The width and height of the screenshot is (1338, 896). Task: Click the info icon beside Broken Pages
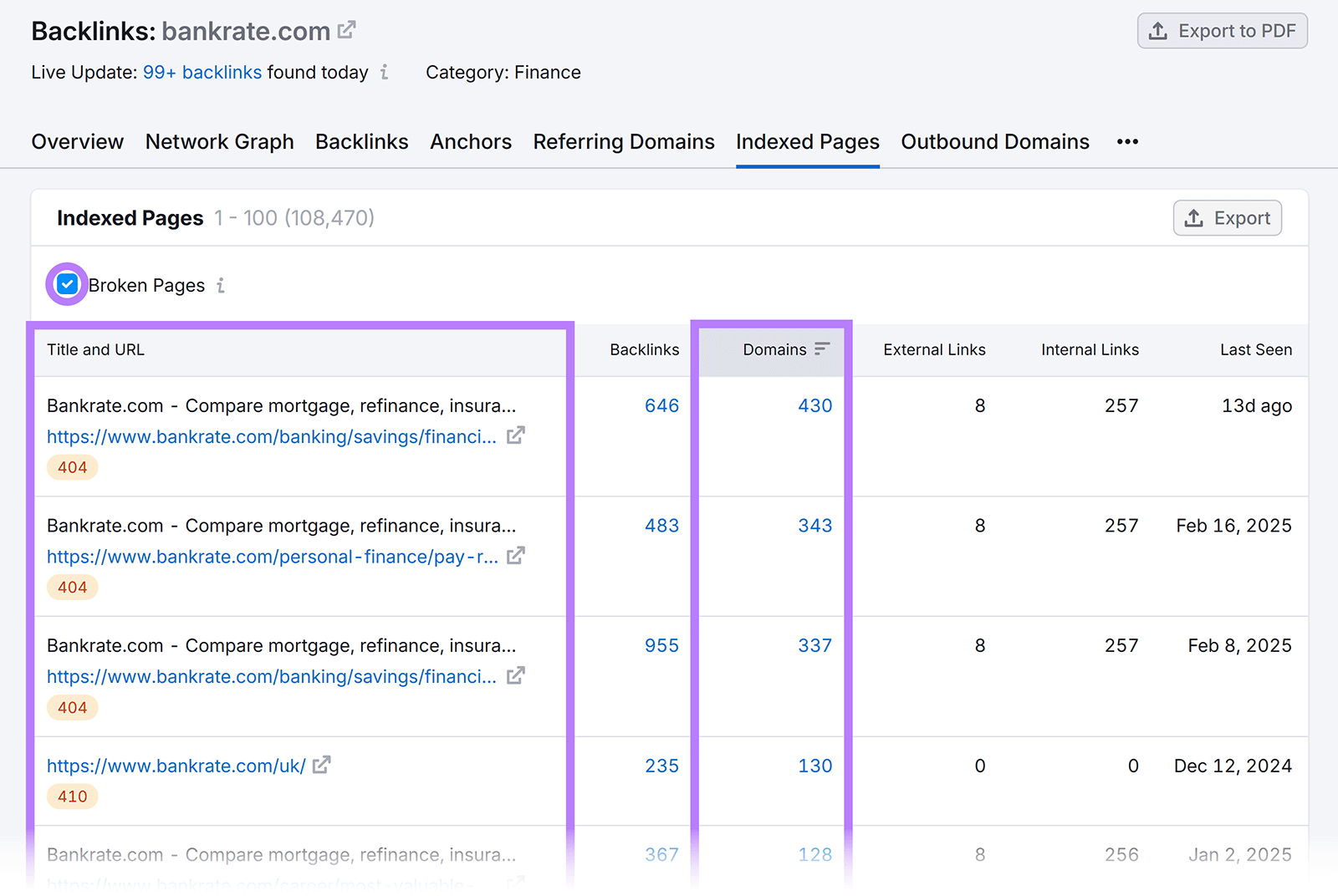pos(219,285)
